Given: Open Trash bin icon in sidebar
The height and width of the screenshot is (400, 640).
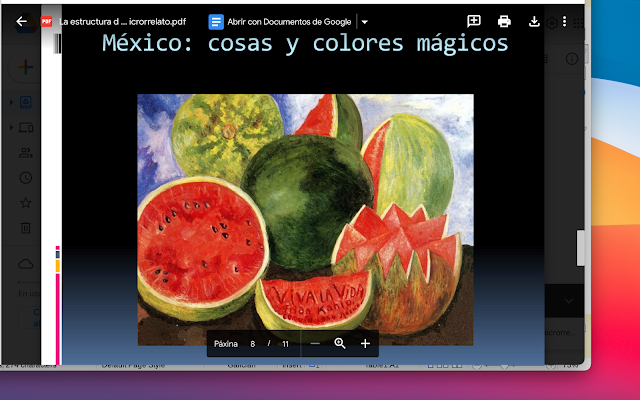Looking at the screenshot, I should coord(25,227).
